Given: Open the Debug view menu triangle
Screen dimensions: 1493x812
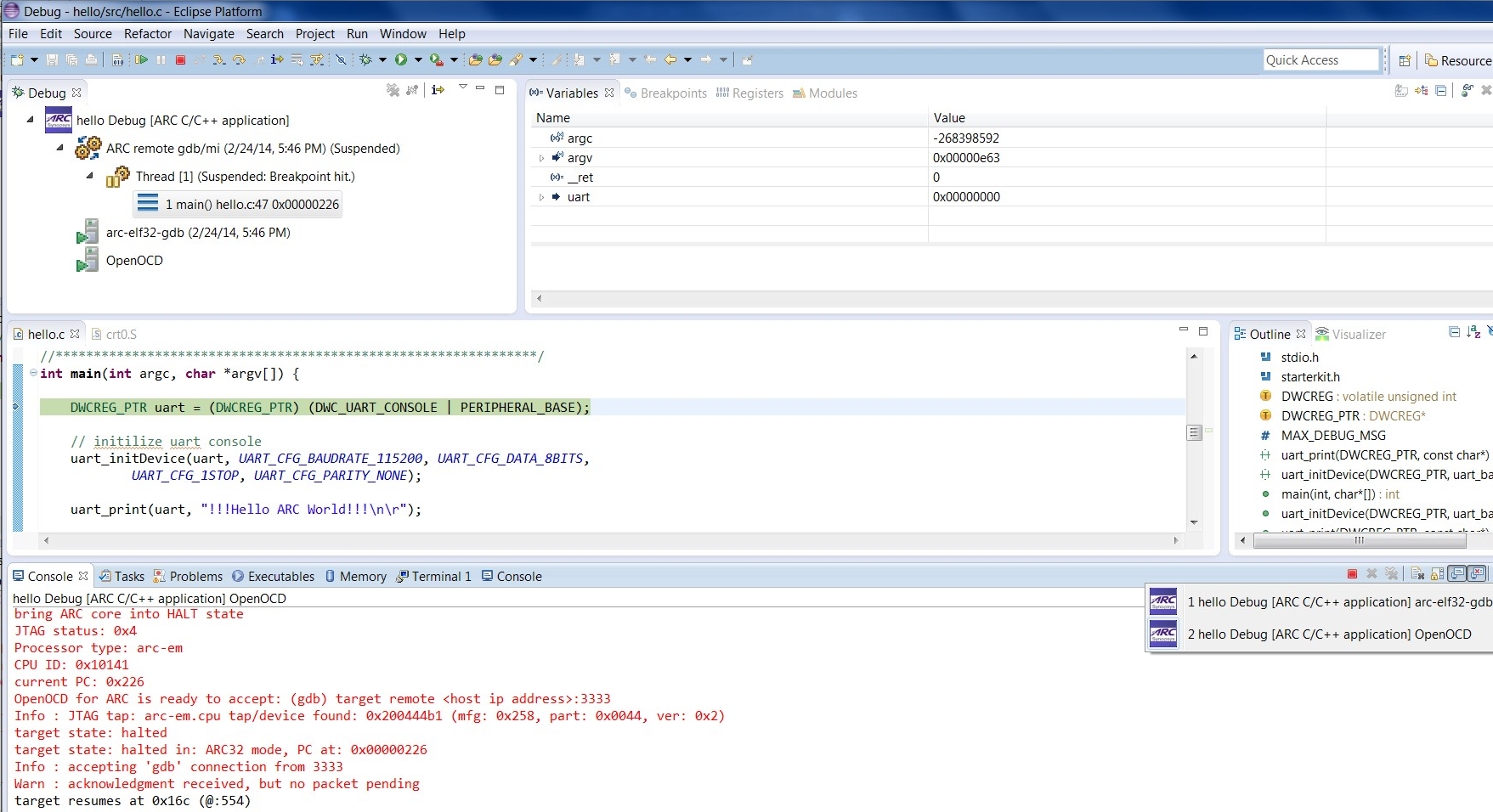Looking at the screenshot, I should [x=462, y=87].
